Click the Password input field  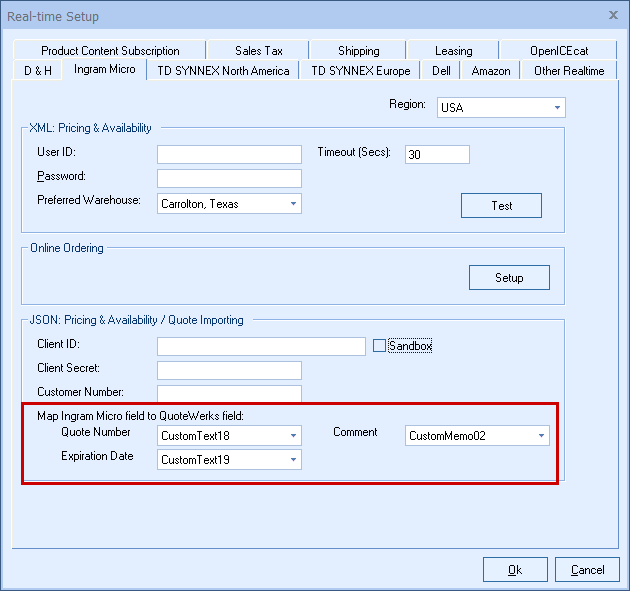(229, 178)
